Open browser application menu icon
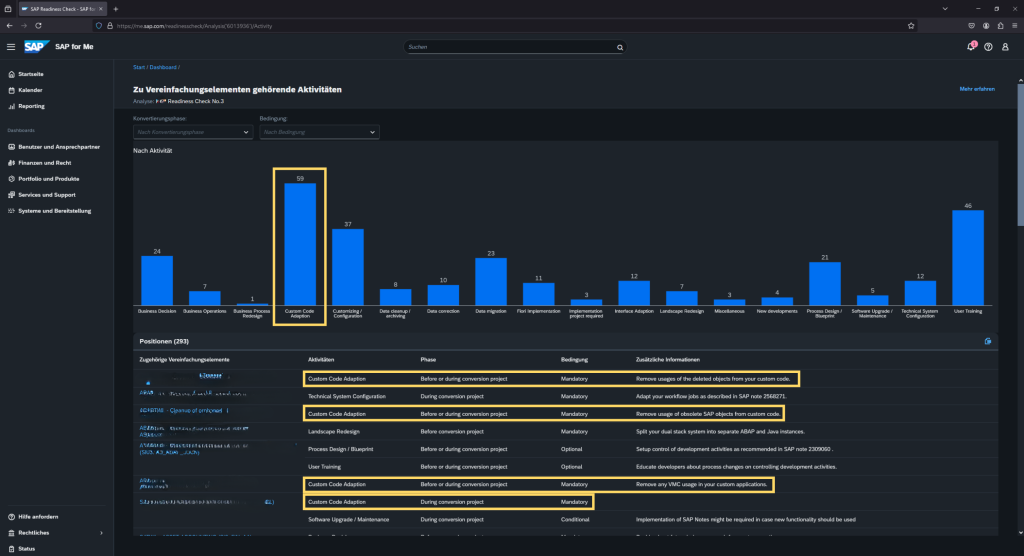This screenshot has height=556, width=1024. 1014,26
